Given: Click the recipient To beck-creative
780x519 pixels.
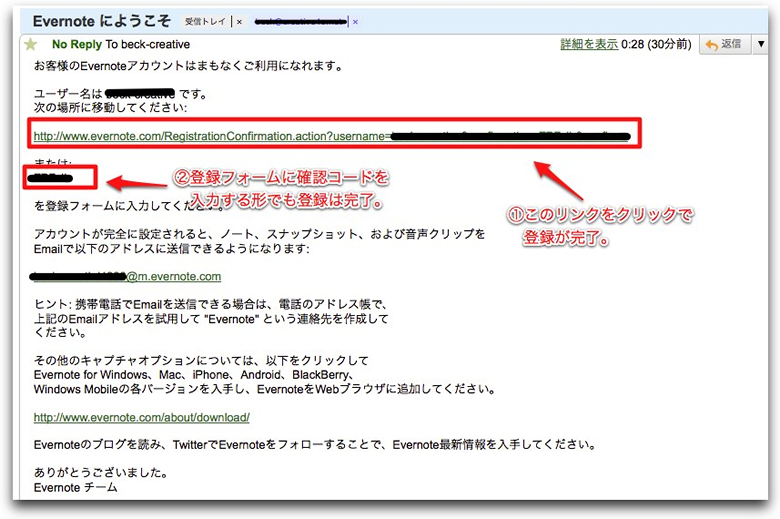Looking at the screenshot, I should (148, 44).
